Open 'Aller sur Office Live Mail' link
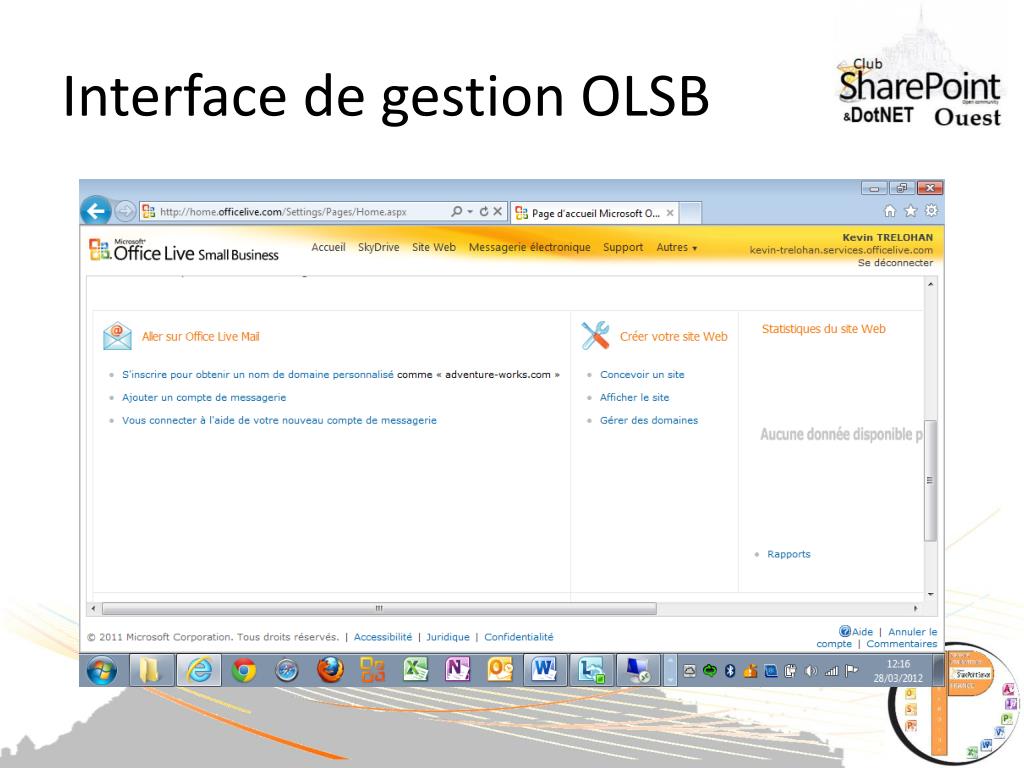 point(200,336)
